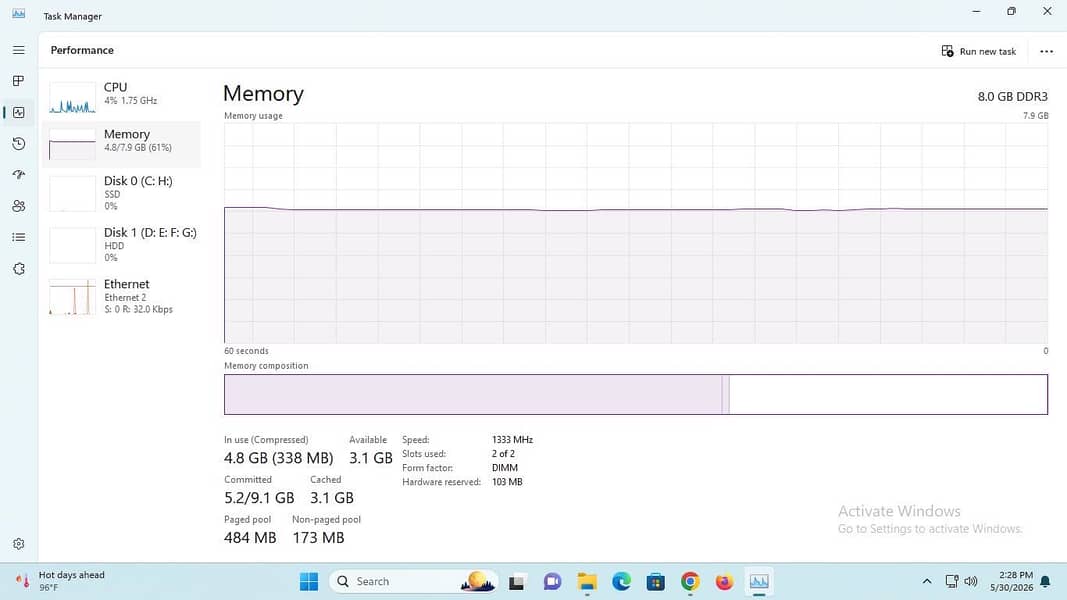Select Disk 0 (C: H:) entry
The width and height of the screenshot is (1067, 600).
click(121, 193)
